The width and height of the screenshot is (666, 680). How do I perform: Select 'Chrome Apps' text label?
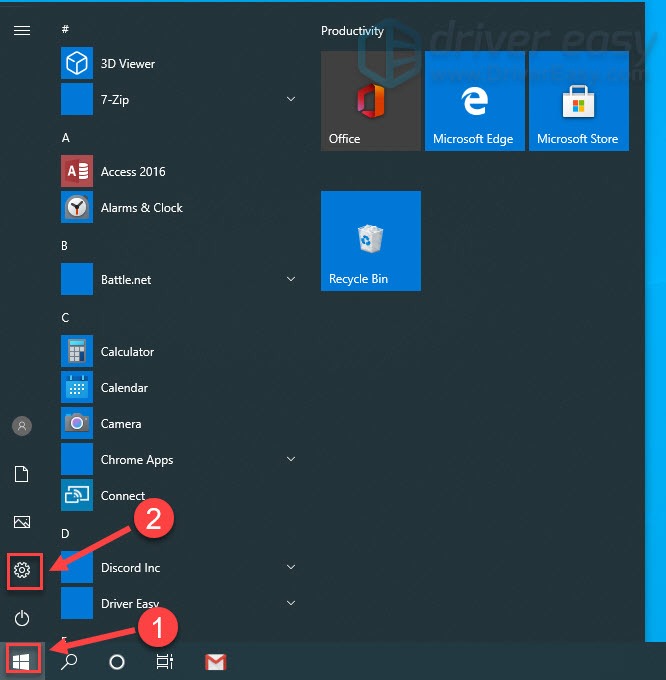click(137, 460)
